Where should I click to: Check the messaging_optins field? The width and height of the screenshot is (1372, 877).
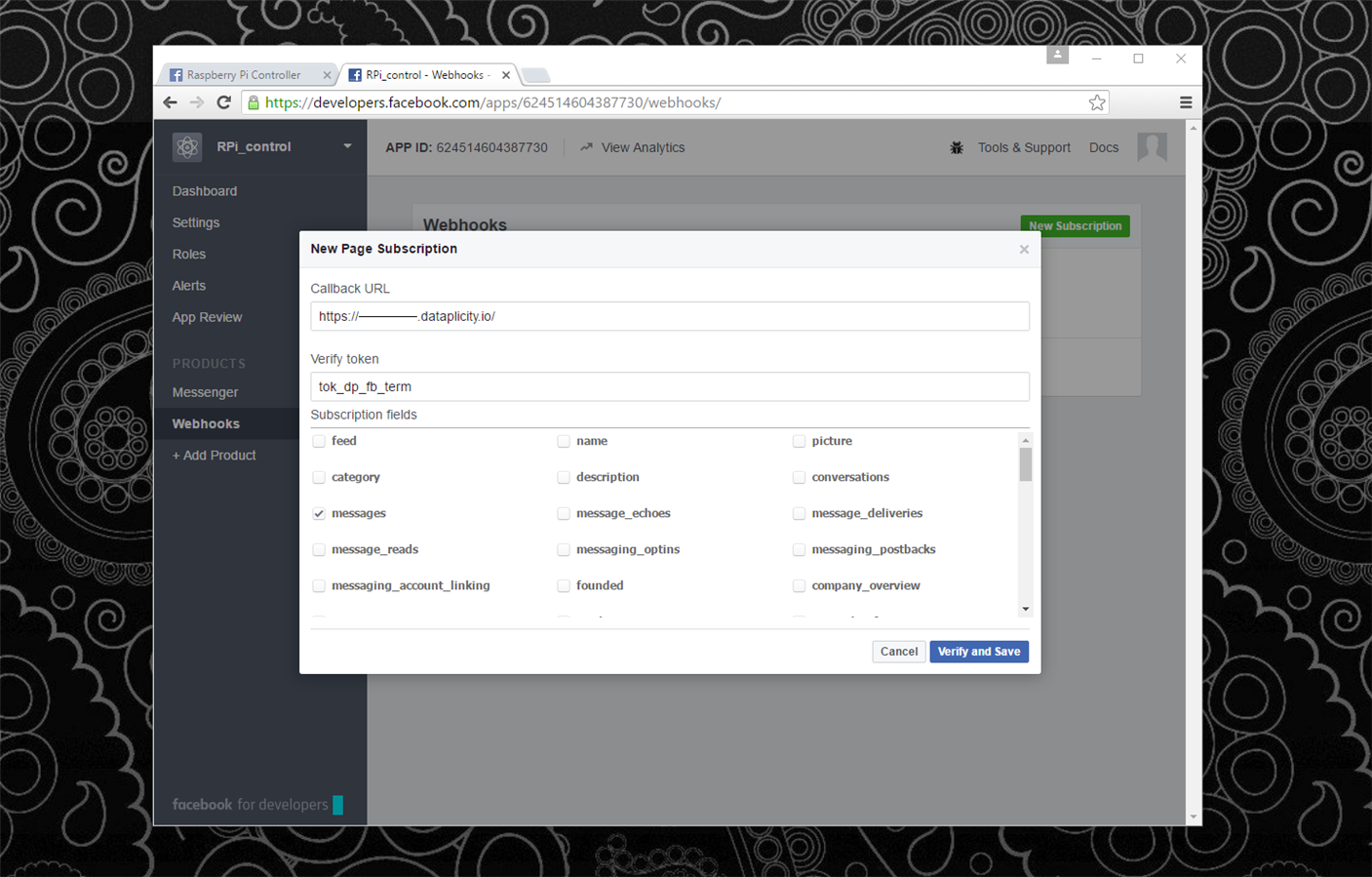tap(564, 550)
